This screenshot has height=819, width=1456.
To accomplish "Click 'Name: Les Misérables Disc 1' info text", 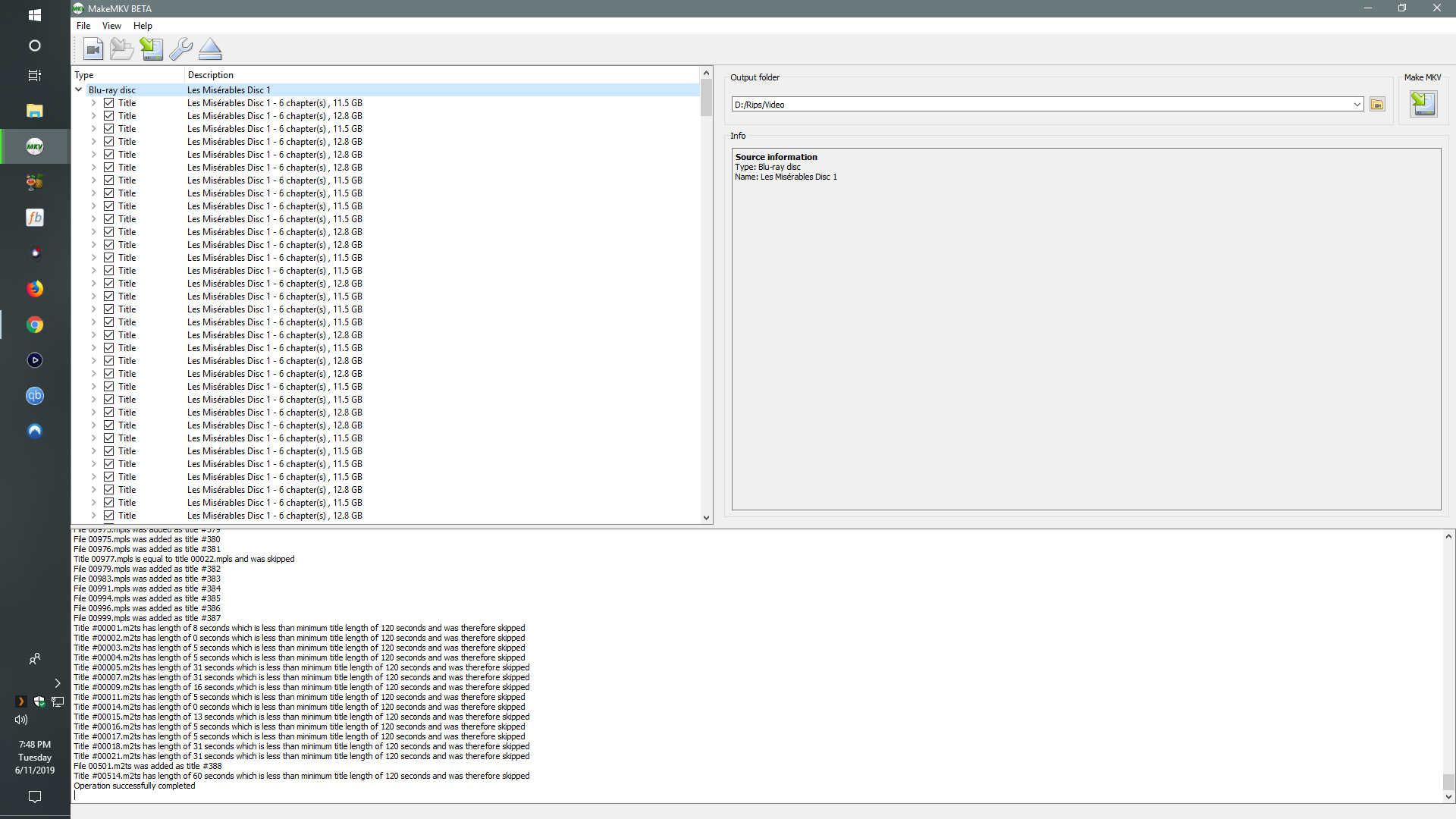I will click(x=786, y=177).
